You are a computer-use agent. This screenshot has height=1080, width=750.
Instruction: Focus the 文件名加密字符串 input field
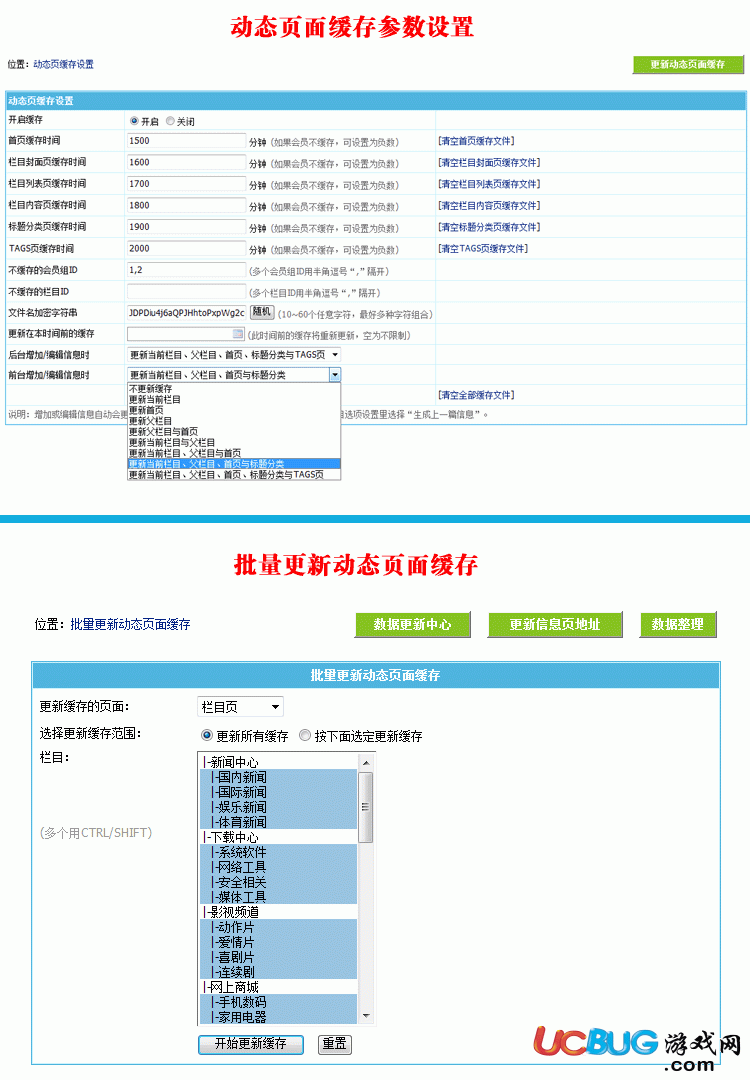click(x=186, y=313)
